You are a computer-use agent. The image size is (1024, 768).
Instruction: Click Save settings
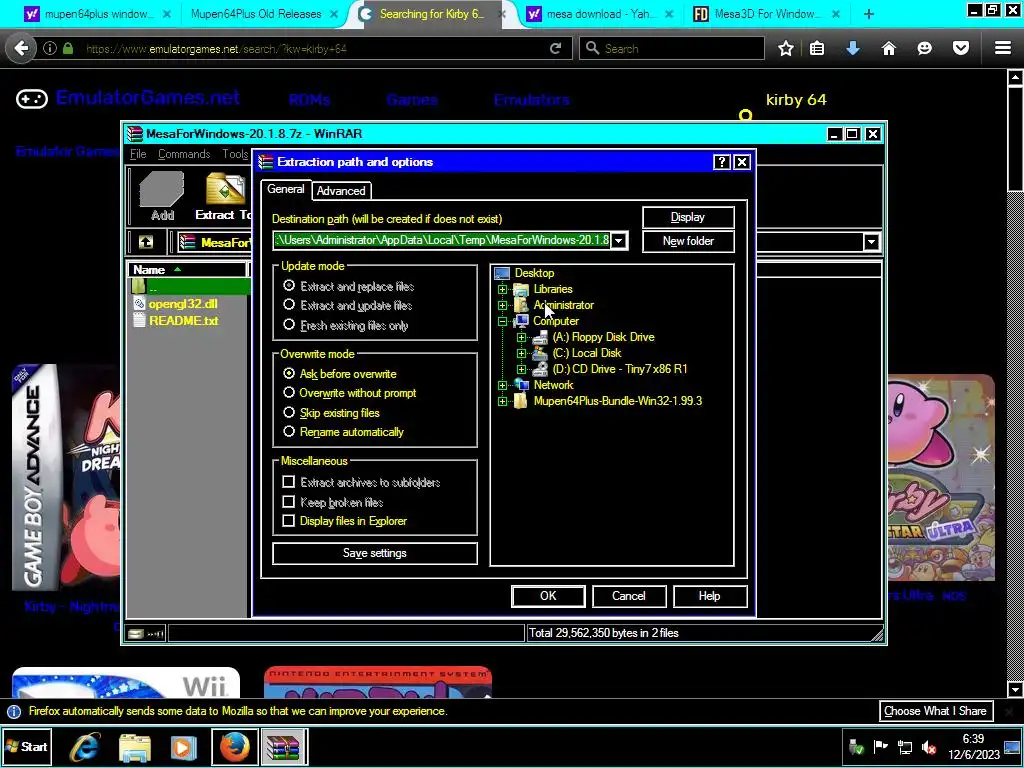[x=375, y=553]
